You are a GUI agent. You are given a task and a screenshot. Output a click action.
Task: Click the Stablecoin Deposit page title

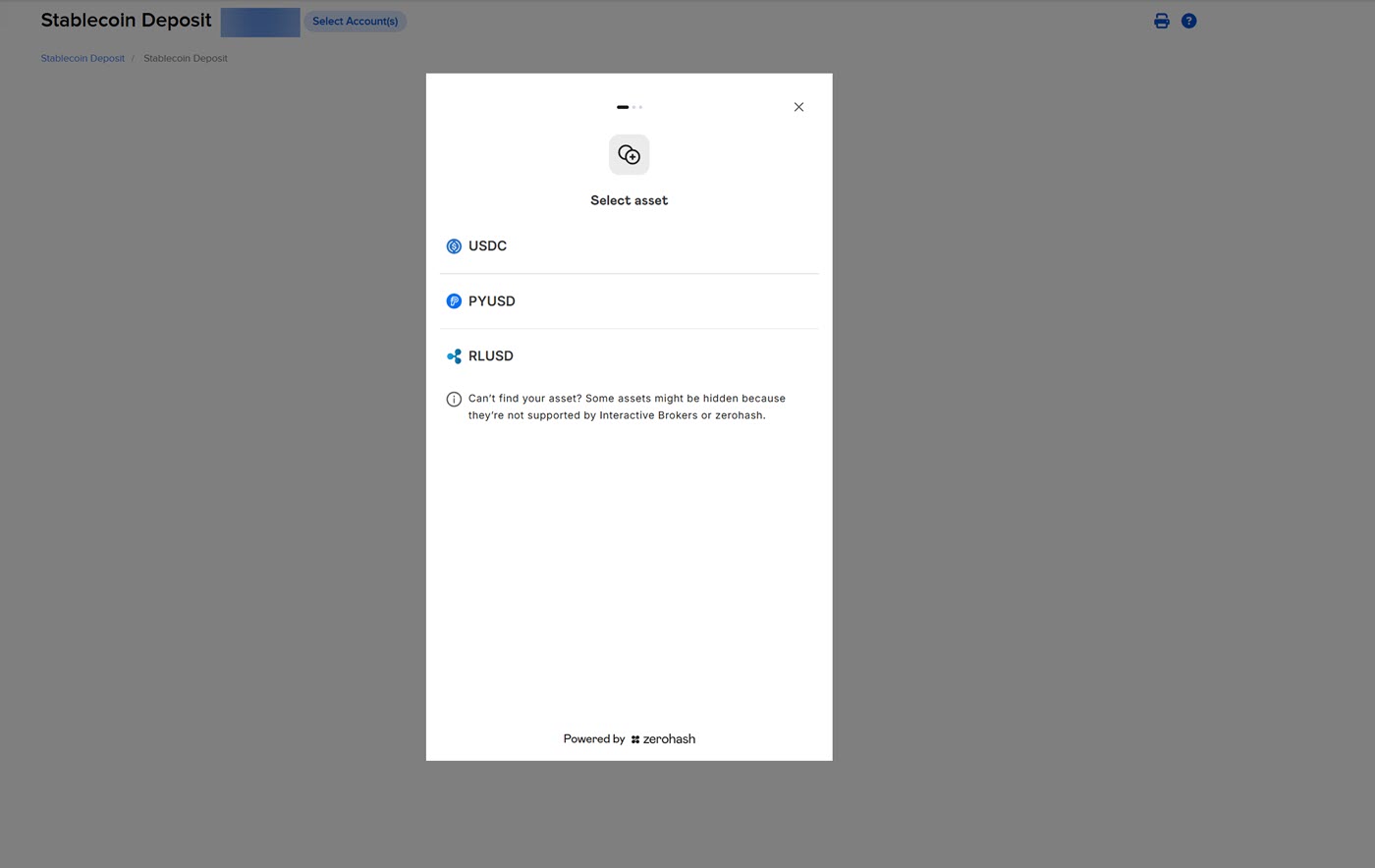pyautogui.click(x=126, y=21)
